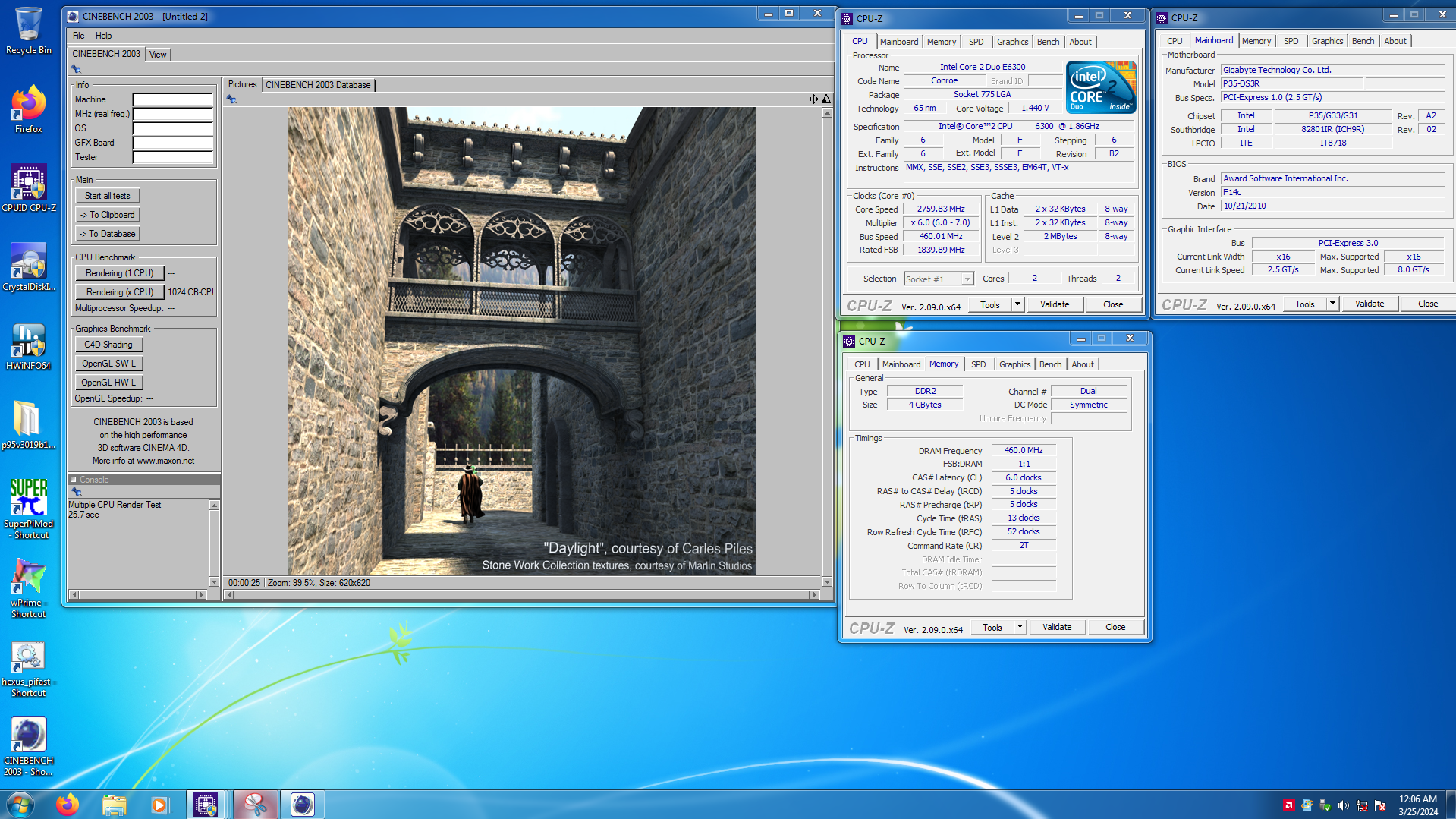This screenshot has height=819, width=1456.
Task: Click Tester input field
Action: tap(172, 157)
